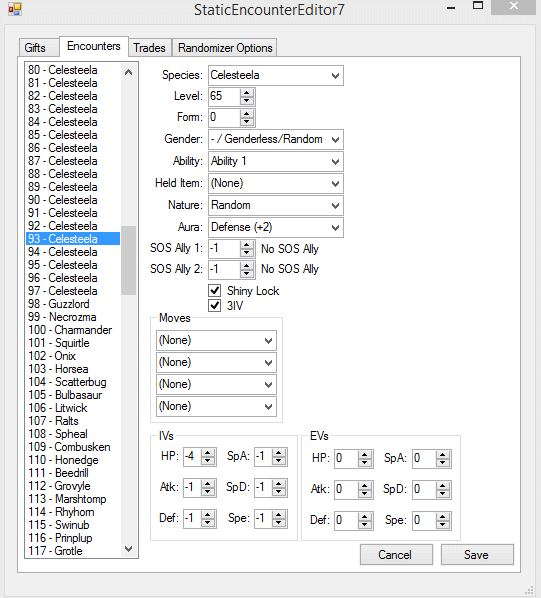541x598 pixels.
Task: Click the StaticEncounterEditor7 app icon in title bar
Action: [x=15, y=9]
